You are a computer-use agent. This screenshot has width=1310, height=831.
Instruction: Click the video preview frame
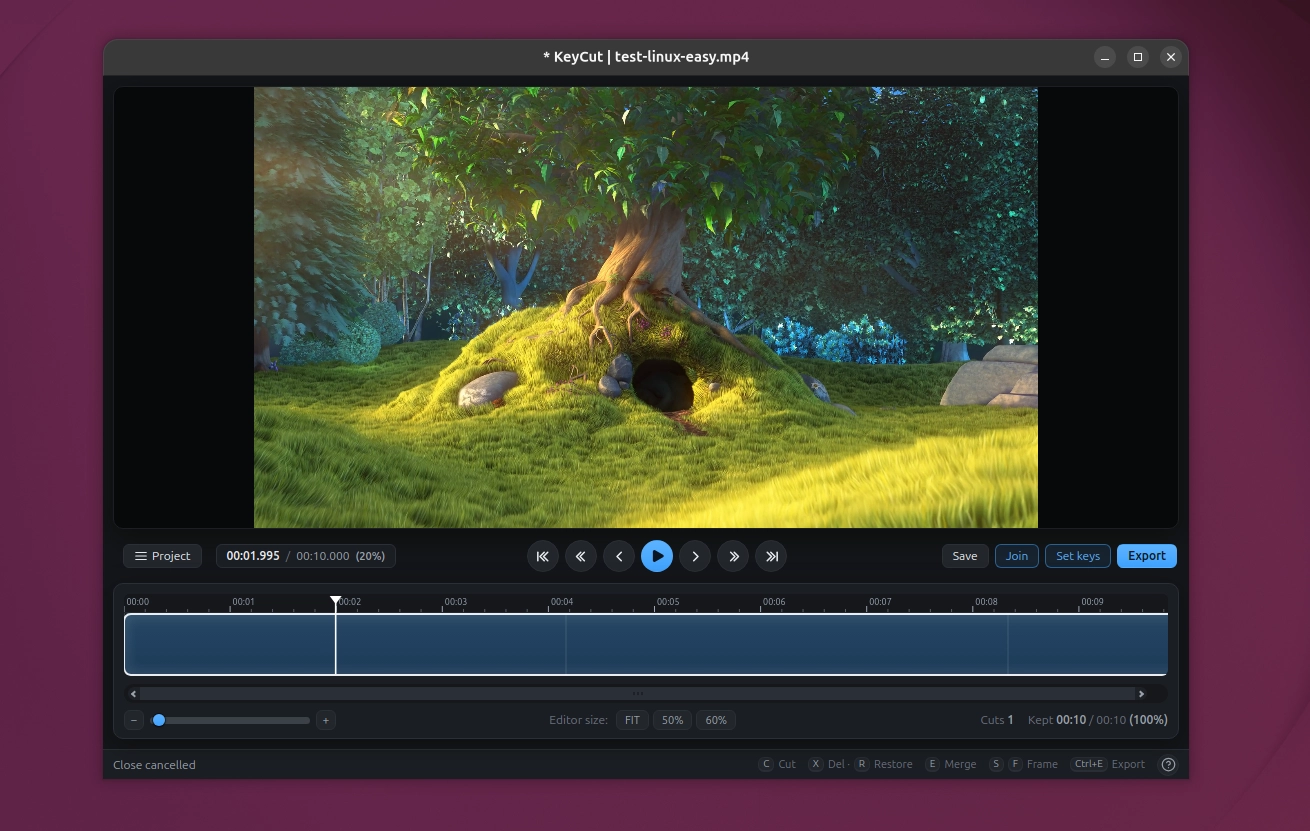coord(646,307)
